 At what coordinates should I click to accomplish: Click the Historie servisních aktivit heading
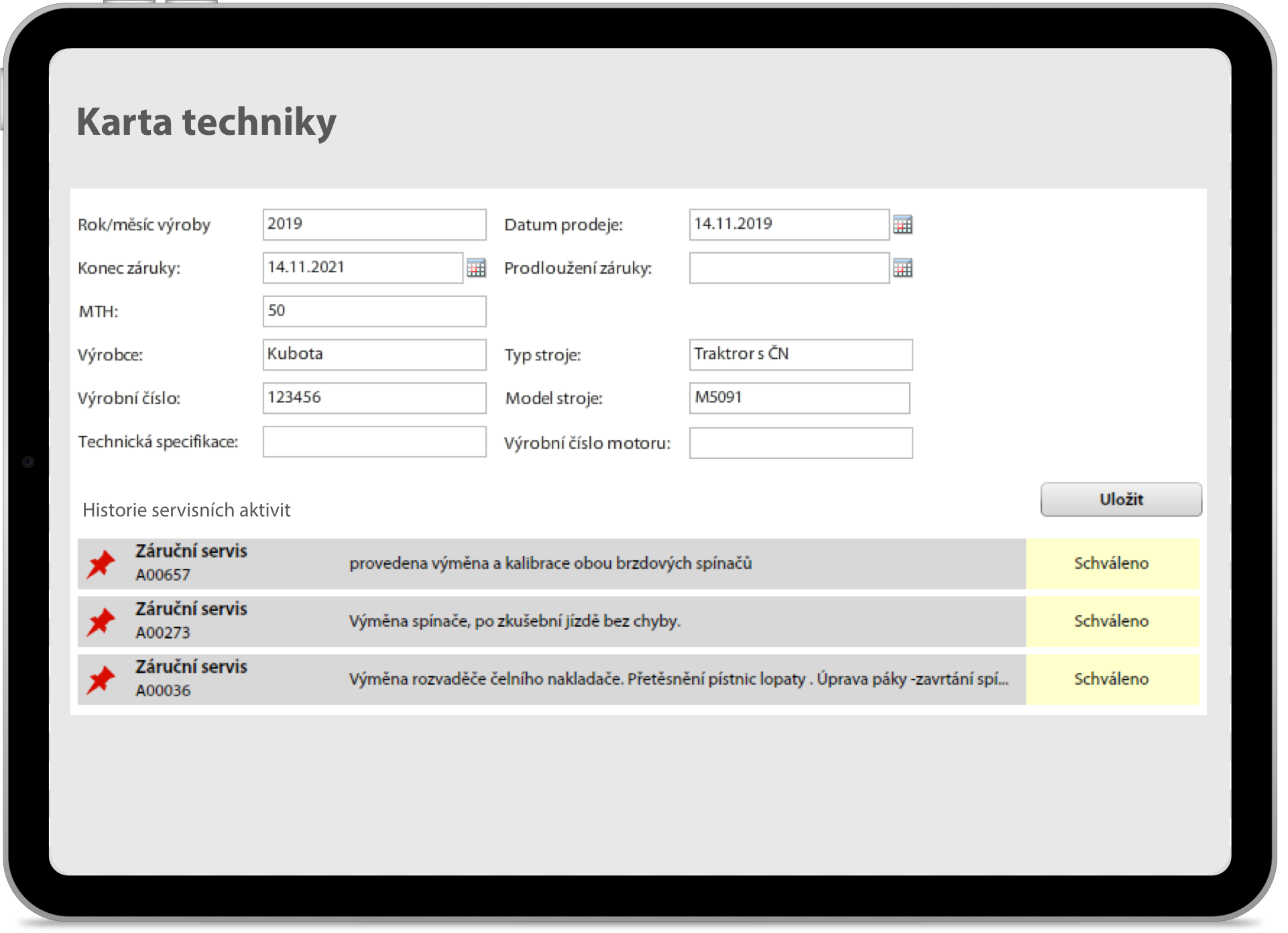(x=186, y=510)
